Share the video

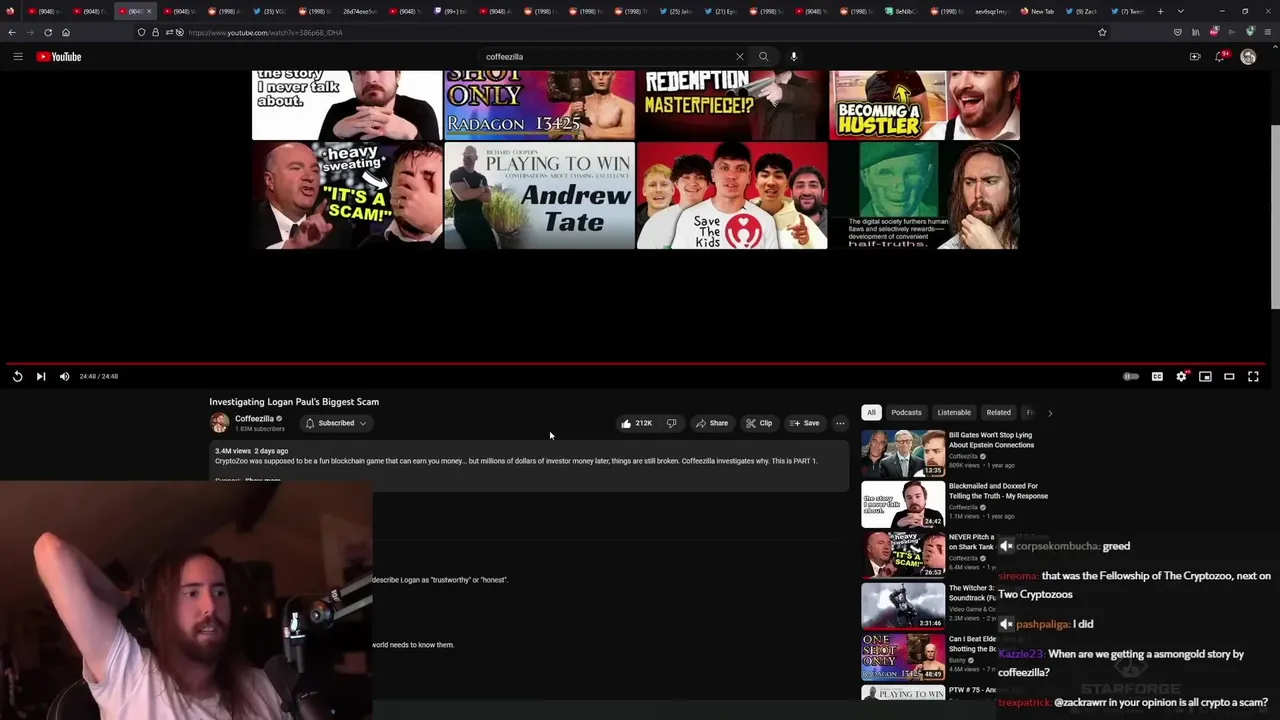tap(712, 423)
